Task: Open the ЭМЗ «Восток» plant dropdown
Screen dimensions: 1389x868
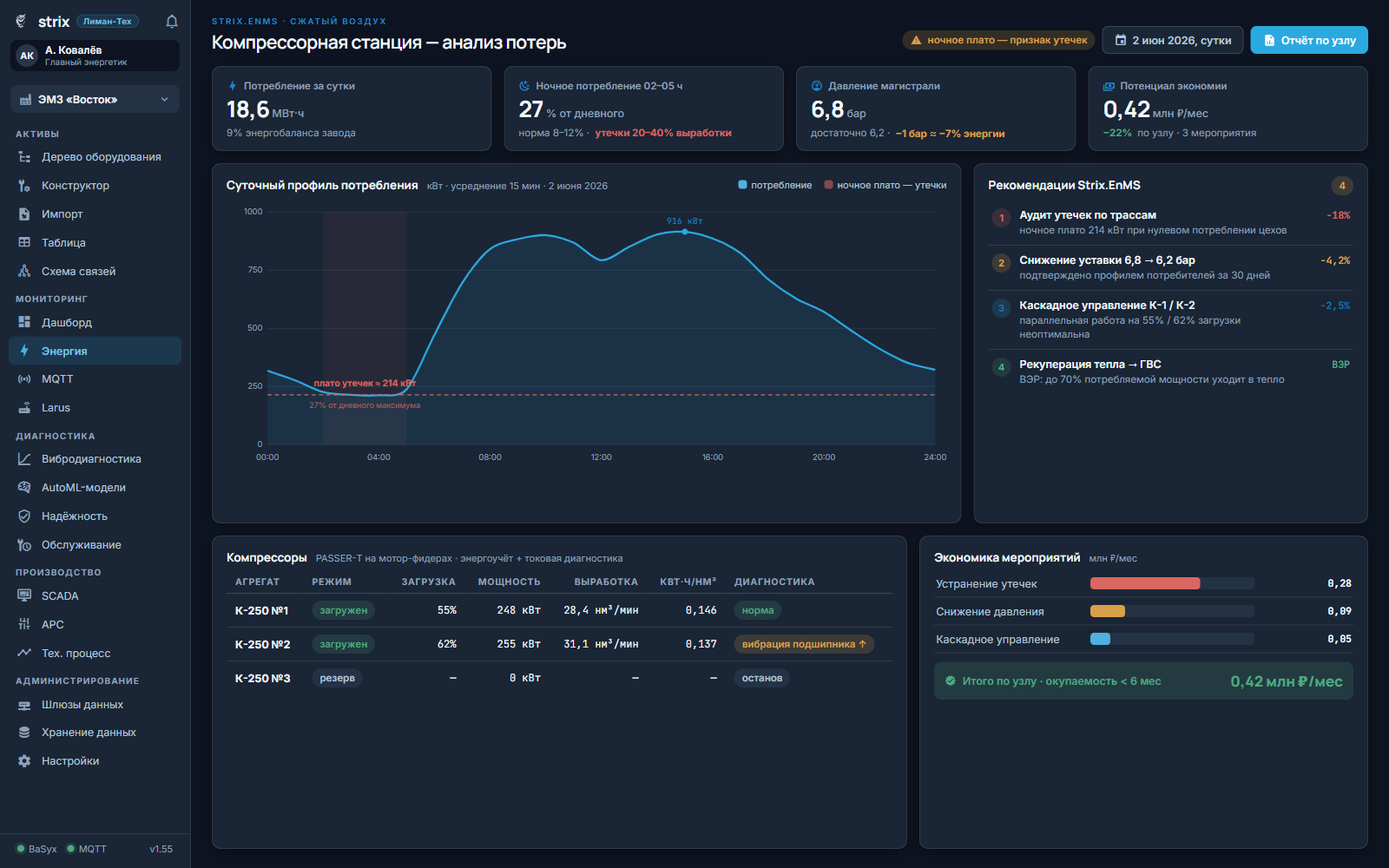Action: (x=95, y=100)
